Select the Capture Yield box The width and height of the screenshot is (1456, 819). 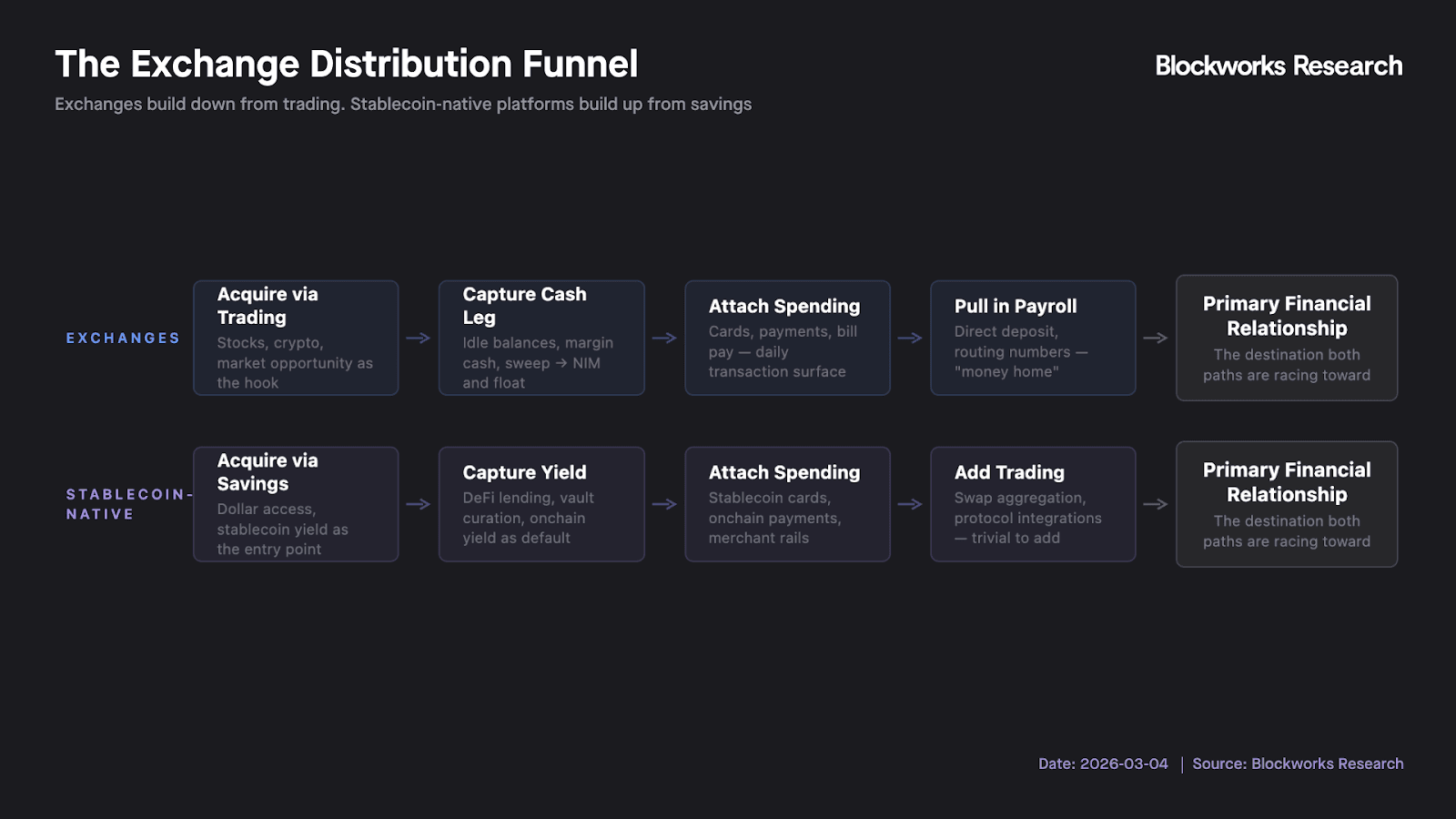[x=541, y=504]
